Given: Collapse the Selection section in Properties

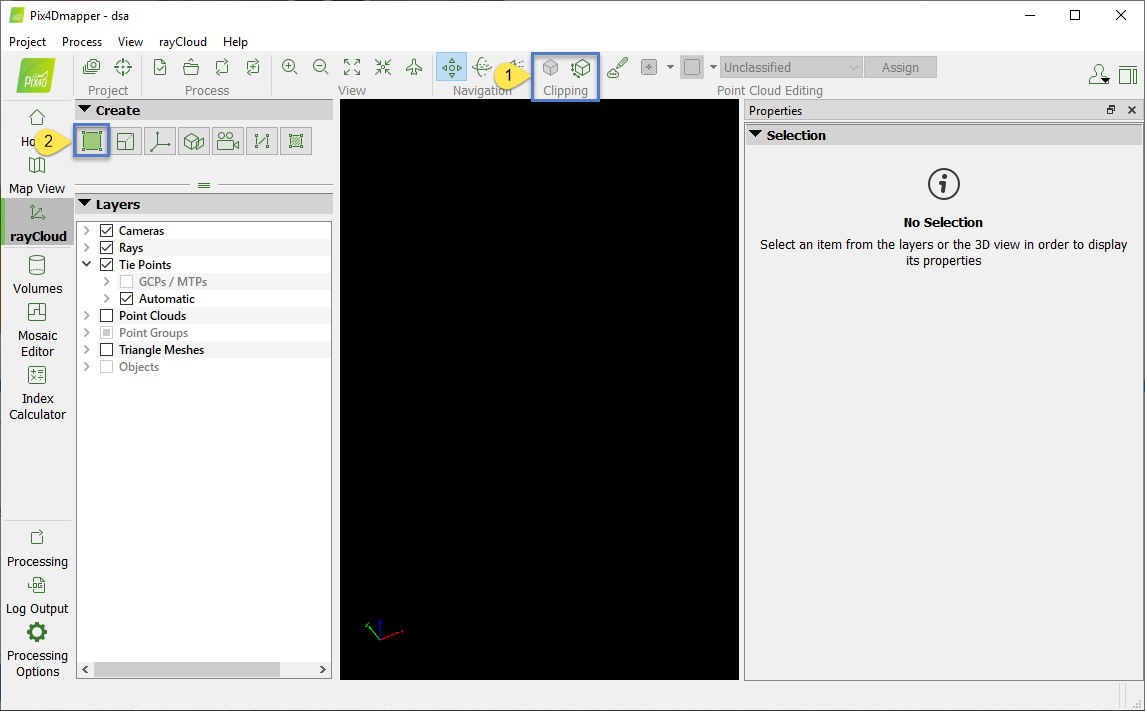Looking at the screenshot, I should coord(756,134).
